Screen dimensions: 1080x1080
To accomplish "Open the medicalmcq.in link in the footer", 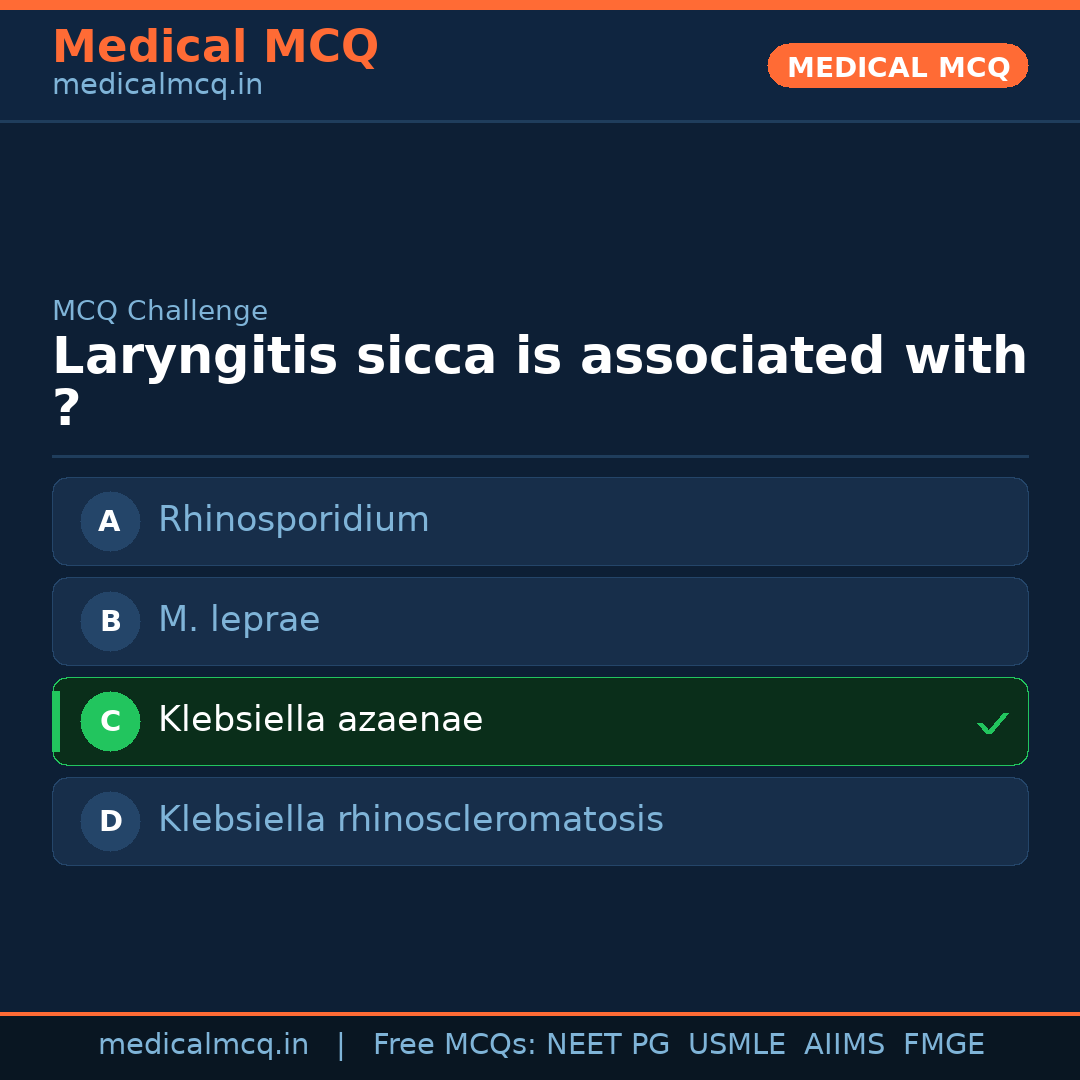I will [x=203, y=1045].
